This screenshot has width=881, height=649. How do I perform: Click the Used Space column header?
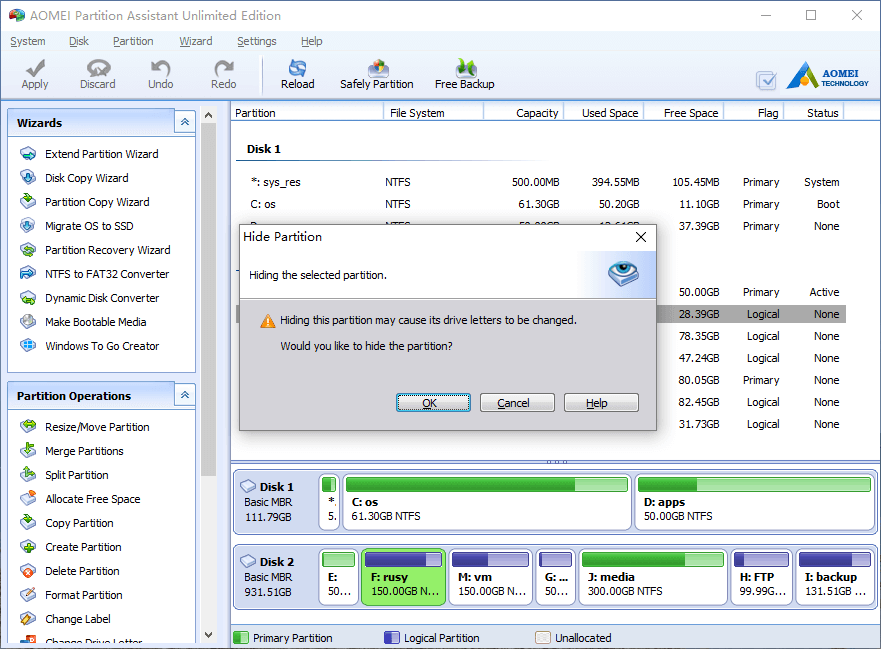click(x=604, y=113)
